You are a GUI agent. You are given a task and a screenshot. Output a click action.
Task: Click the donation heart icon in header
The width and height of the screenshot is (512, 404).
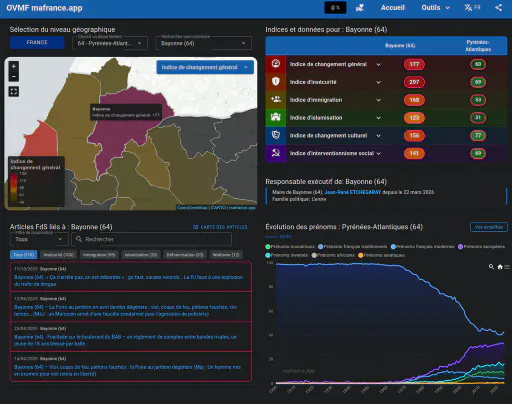coord(360,8)
